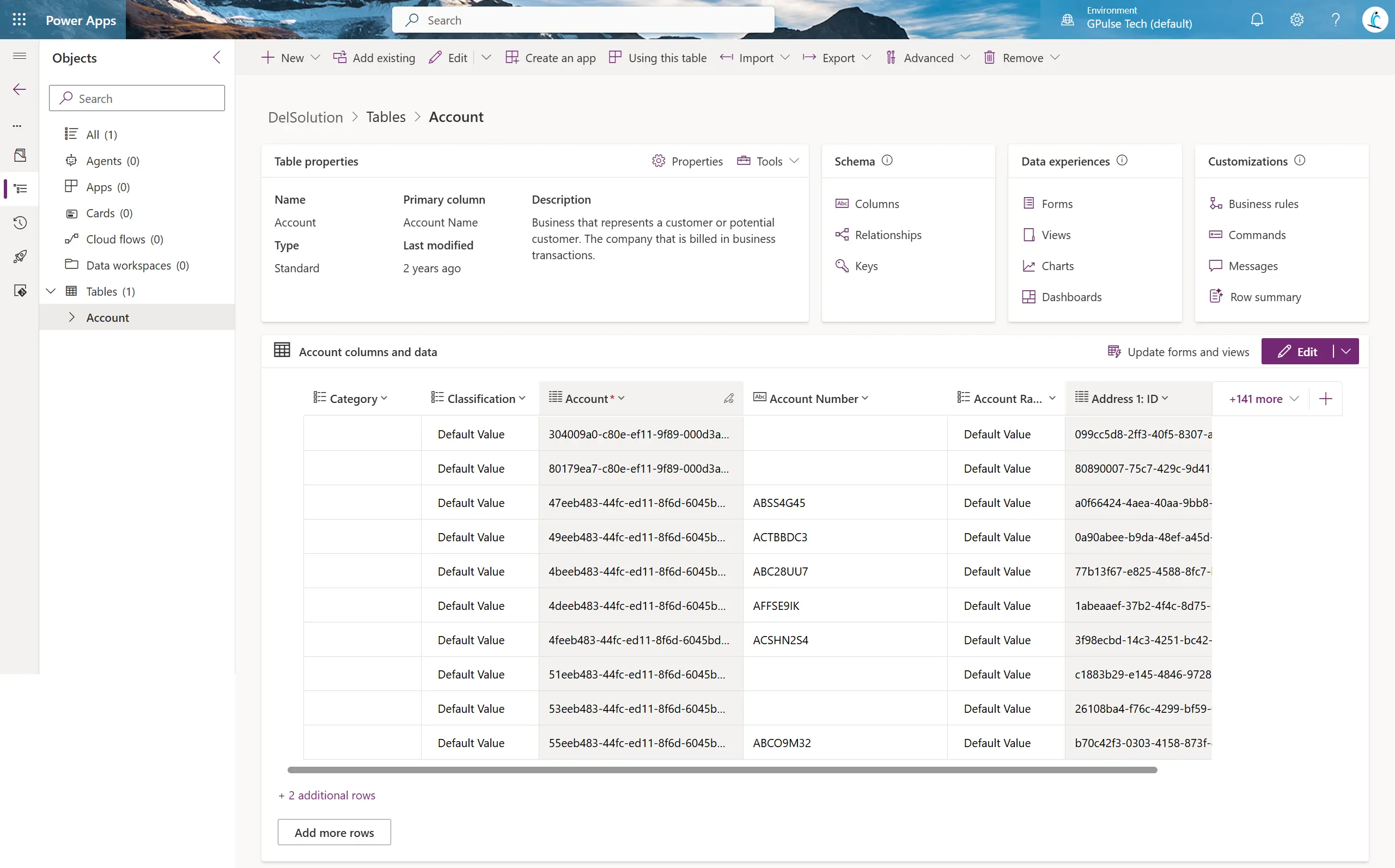
Task: Open Business rules under Customizations
Action: [x=1263, y=203]
